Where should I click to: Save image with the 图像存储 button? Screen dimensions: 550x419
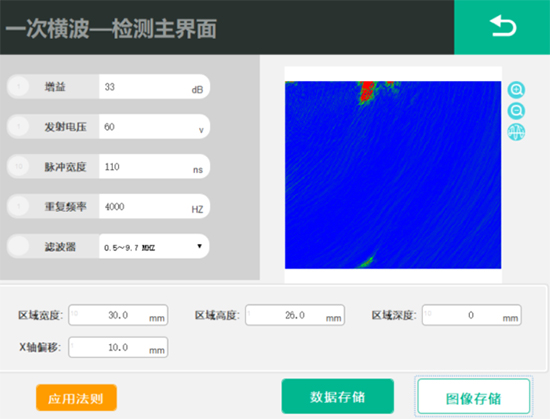pos(474,397)
